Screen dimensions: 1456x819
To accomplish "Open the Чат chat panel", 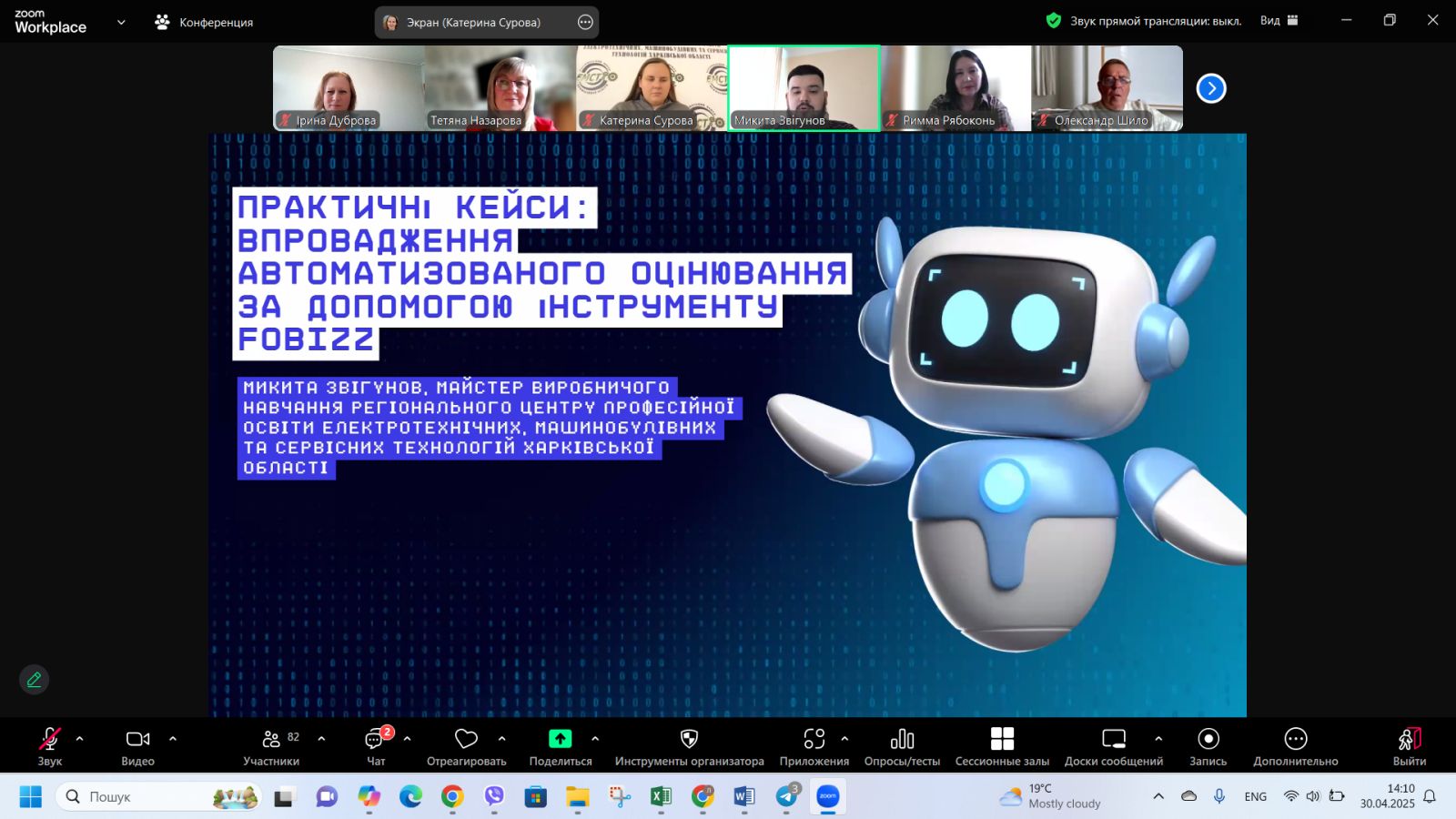I will 376,746.
